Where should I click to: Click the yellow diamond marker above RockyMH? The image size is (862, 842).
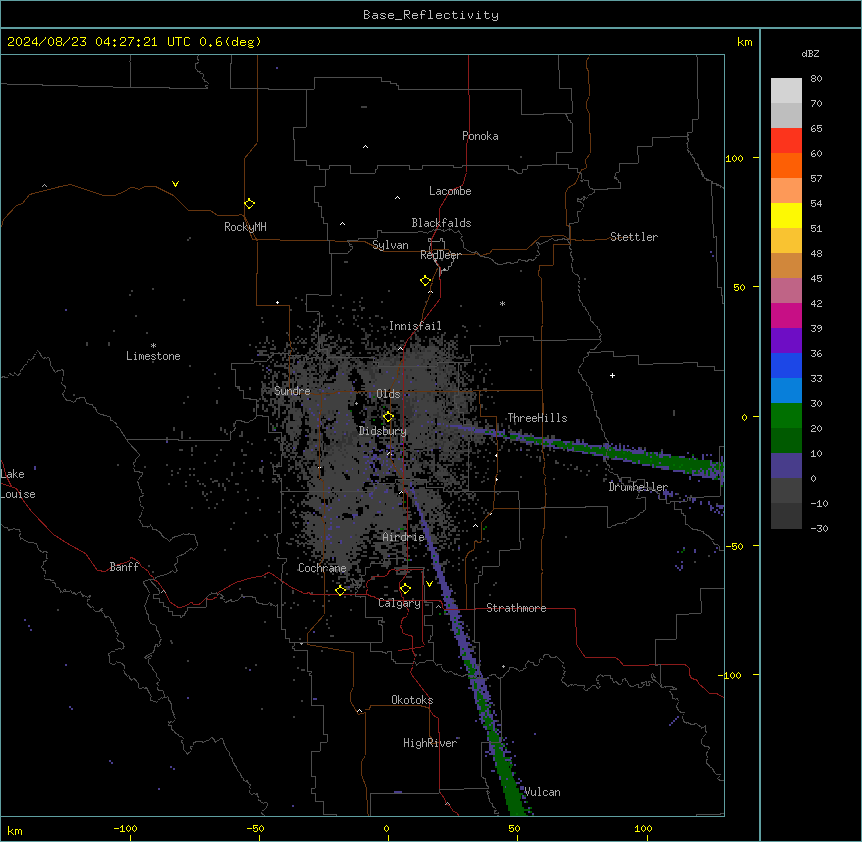[249, 204]
